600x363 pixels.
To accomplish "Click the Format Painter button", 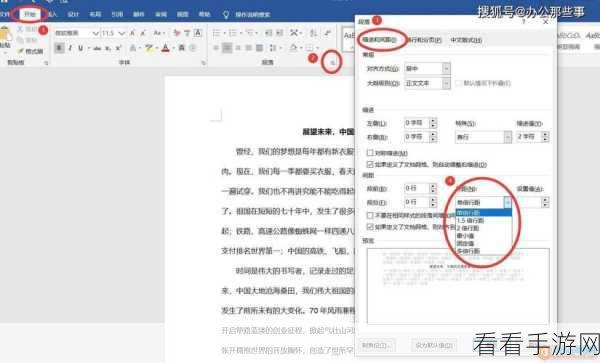I will (x=30, y=51).
